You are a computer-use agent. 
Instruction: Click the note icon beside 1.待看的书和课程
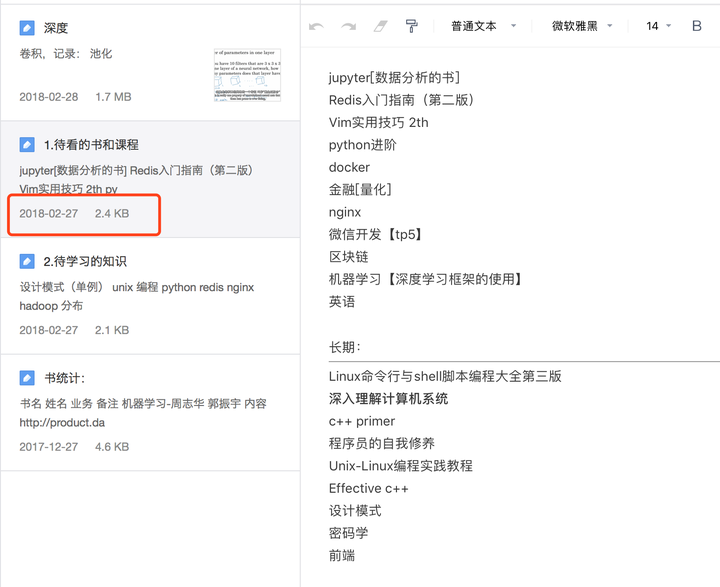pyautogui.click(x=27, y=145)
